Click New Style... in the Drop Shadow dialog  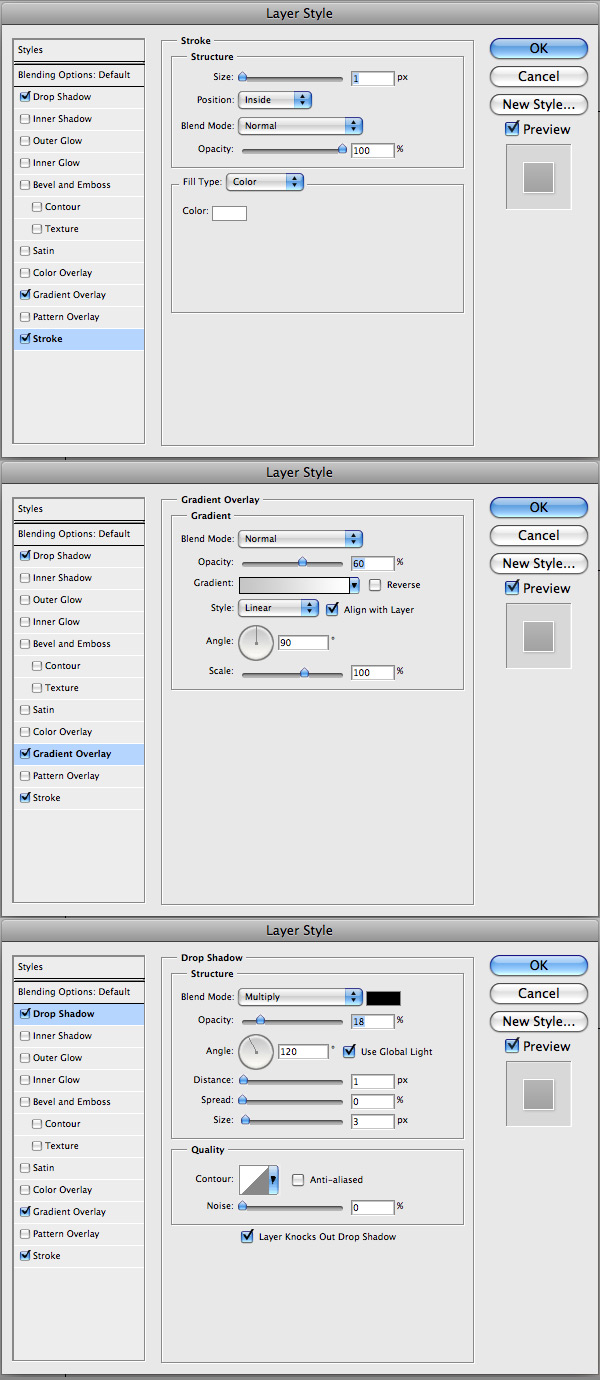tap(538, 1021)
